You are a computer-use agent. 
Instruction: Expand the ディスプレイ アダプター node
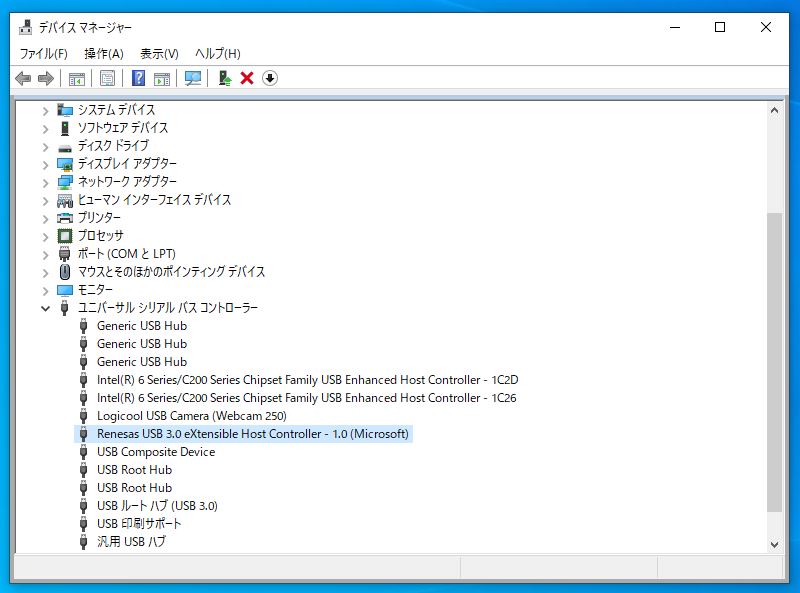45,165
